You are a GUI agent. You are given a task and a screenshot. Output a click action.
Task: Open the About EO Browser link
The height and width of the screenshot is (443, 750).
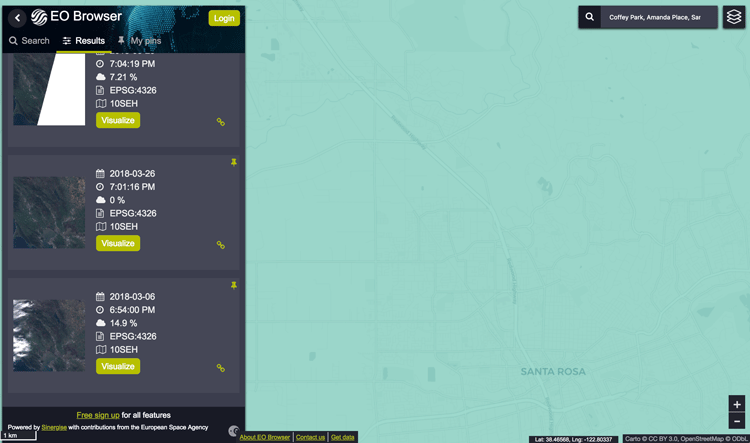(265, 437)
